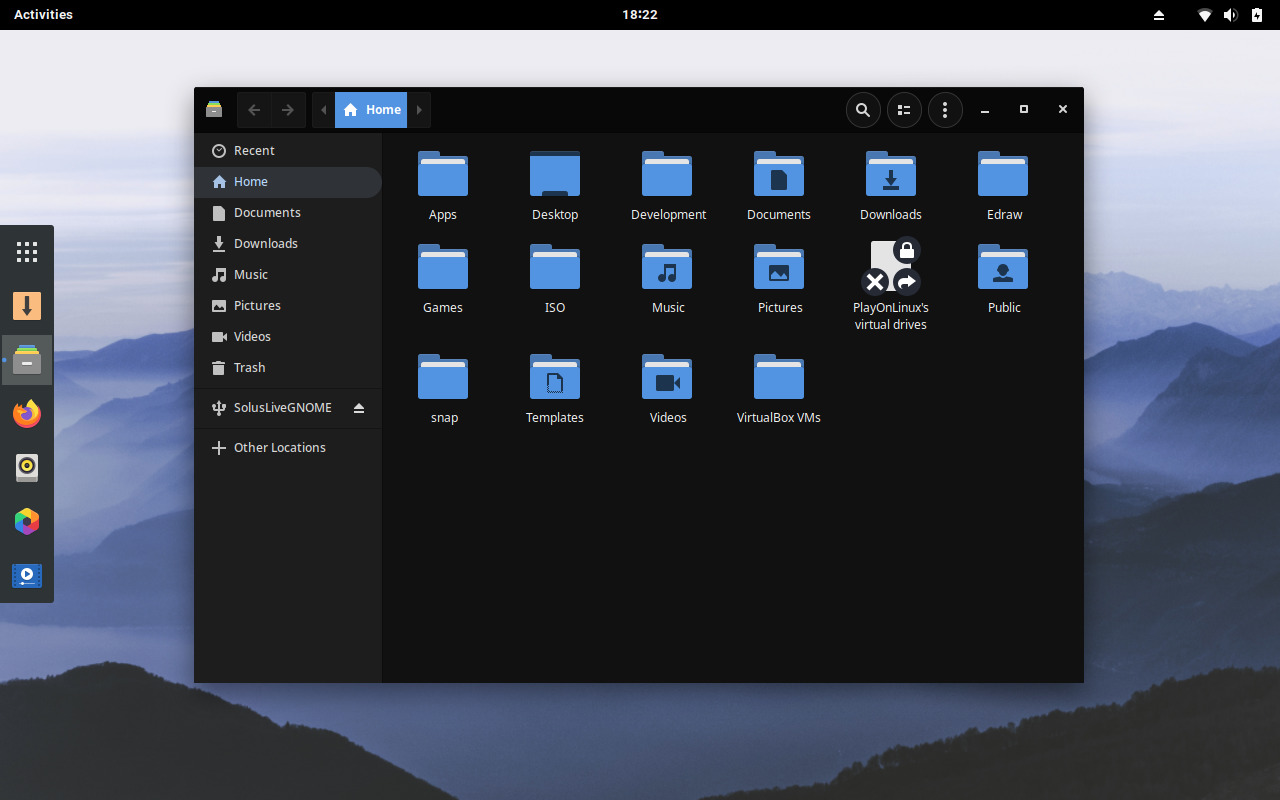This screenshot has height=800, width=1280.
Task: Click the left chevron before Home breadcrumb
Action: tap(323, 109)
